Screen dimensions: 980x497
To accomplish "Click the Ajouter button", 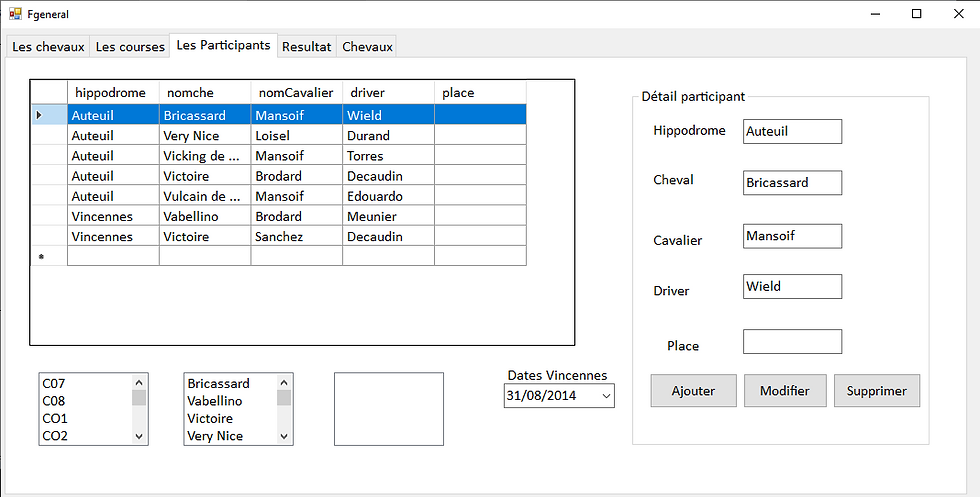I will [693, 391].
